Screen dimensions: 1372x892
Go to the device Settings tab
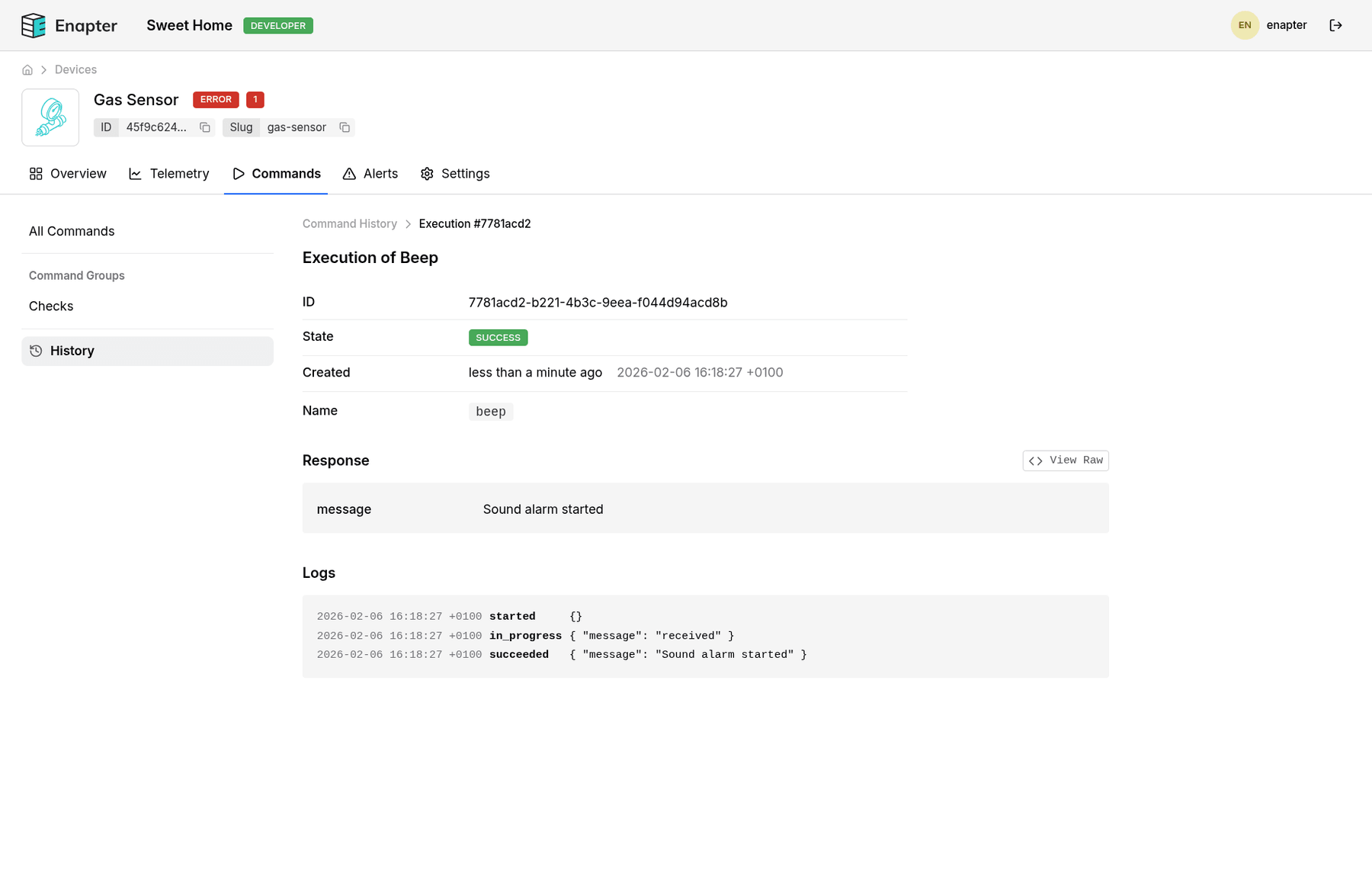[455, 174]
